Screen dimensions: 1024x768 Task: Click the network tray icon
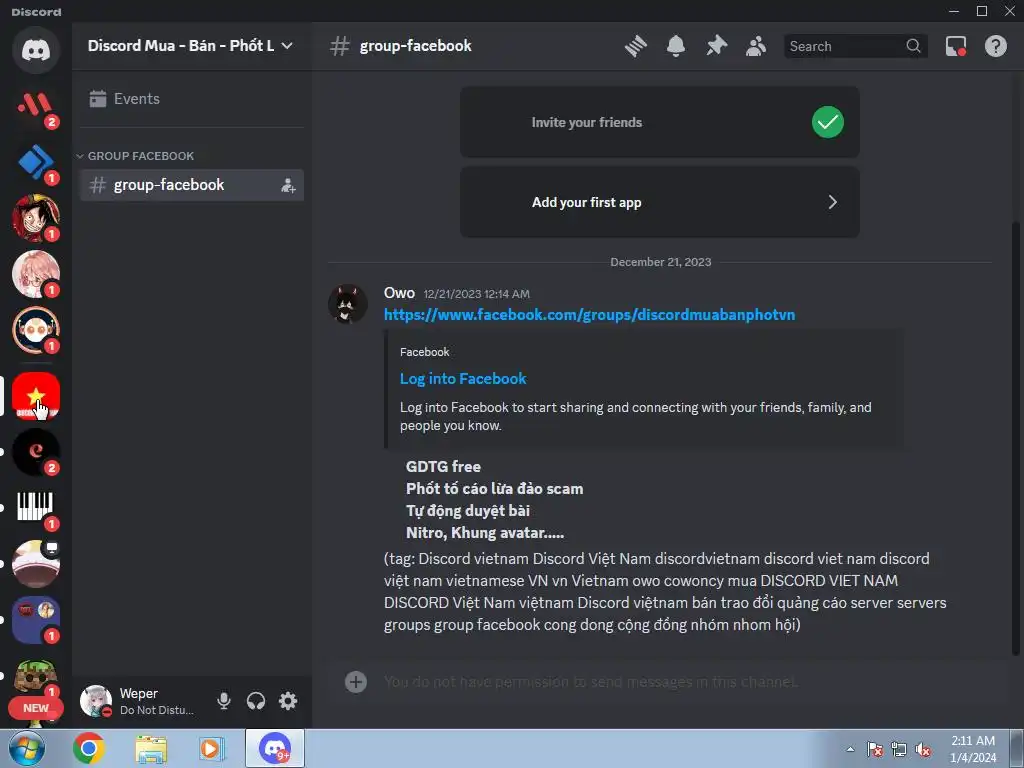click(899, 749)
